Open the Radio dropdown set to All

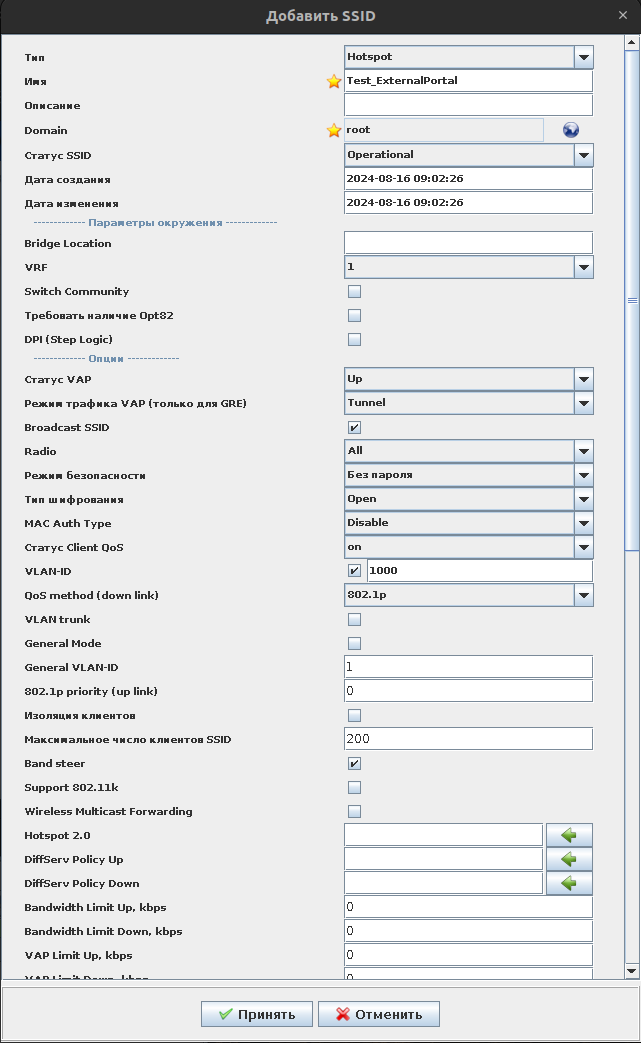584,451
